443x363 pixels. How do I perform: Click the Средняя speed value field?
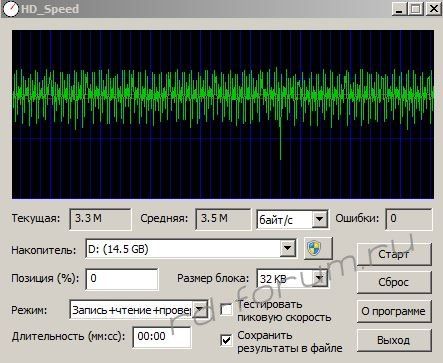pyautogui.click(x=223, y=219)
